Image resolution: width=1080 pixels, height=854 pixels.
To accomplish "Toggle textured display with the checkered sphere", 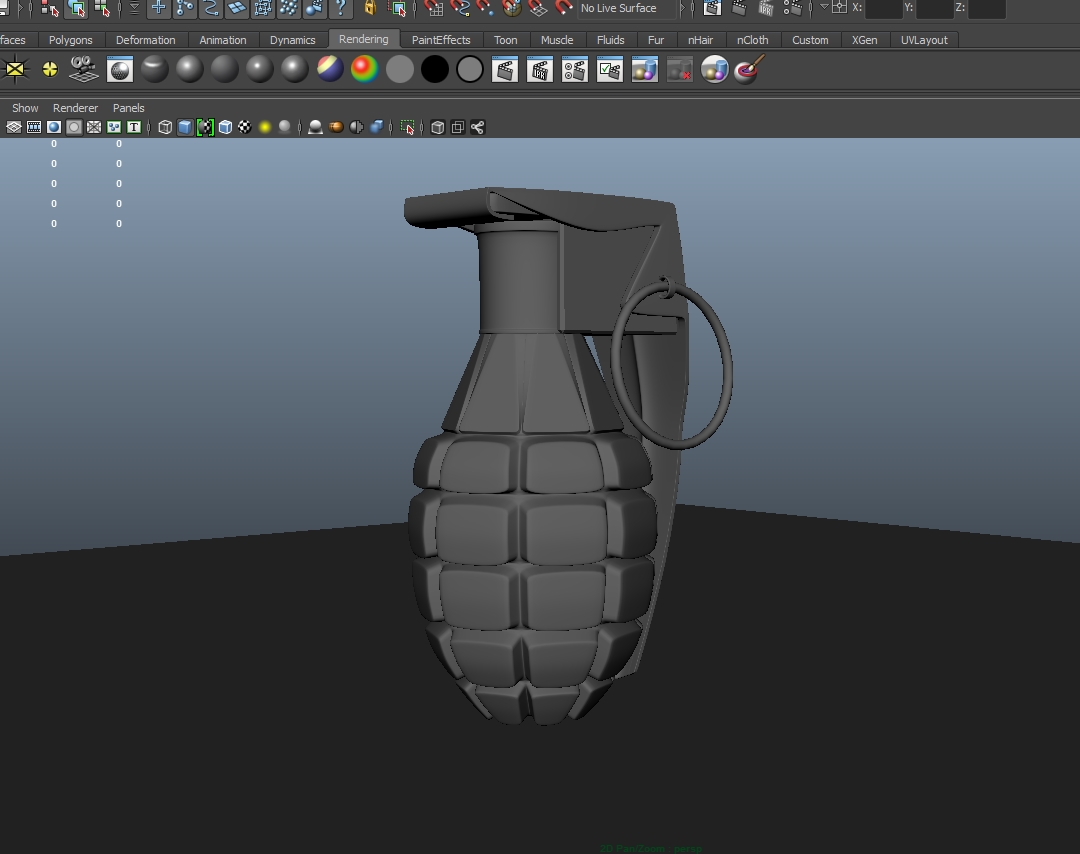I will point(245,127).
